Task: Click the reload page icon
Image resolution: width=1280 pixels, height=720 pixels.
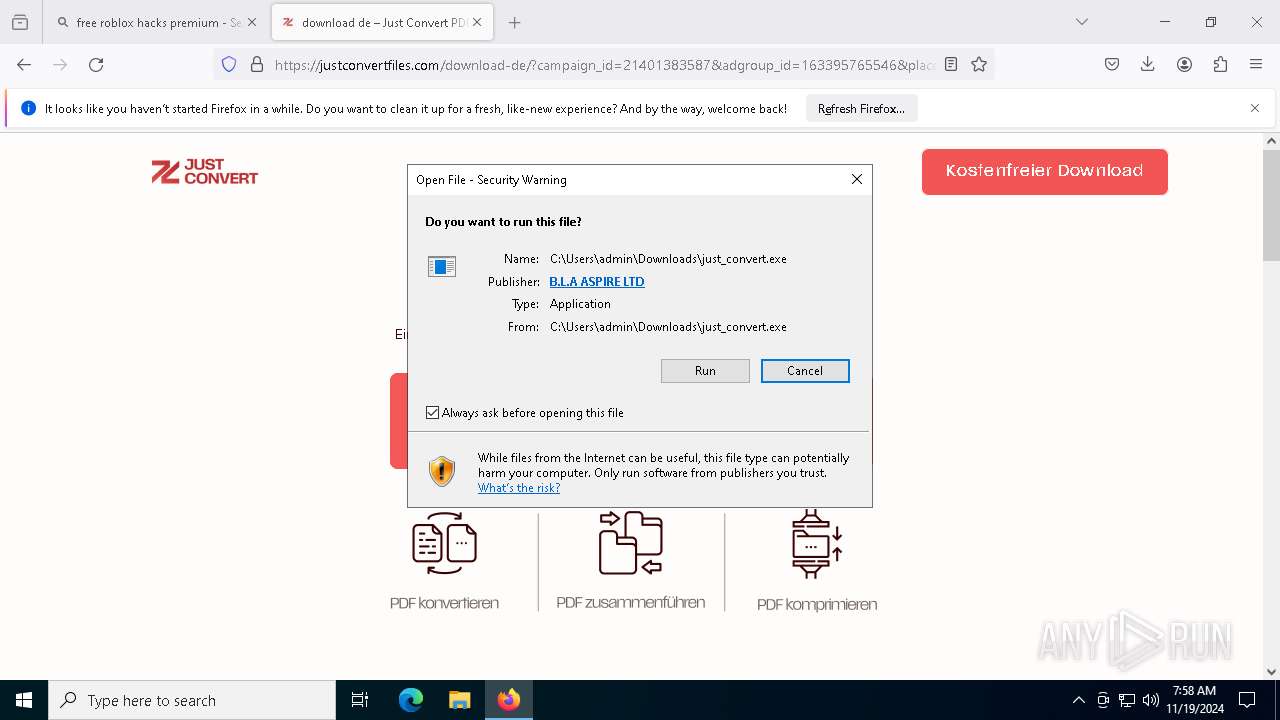Action: point(96,65)
